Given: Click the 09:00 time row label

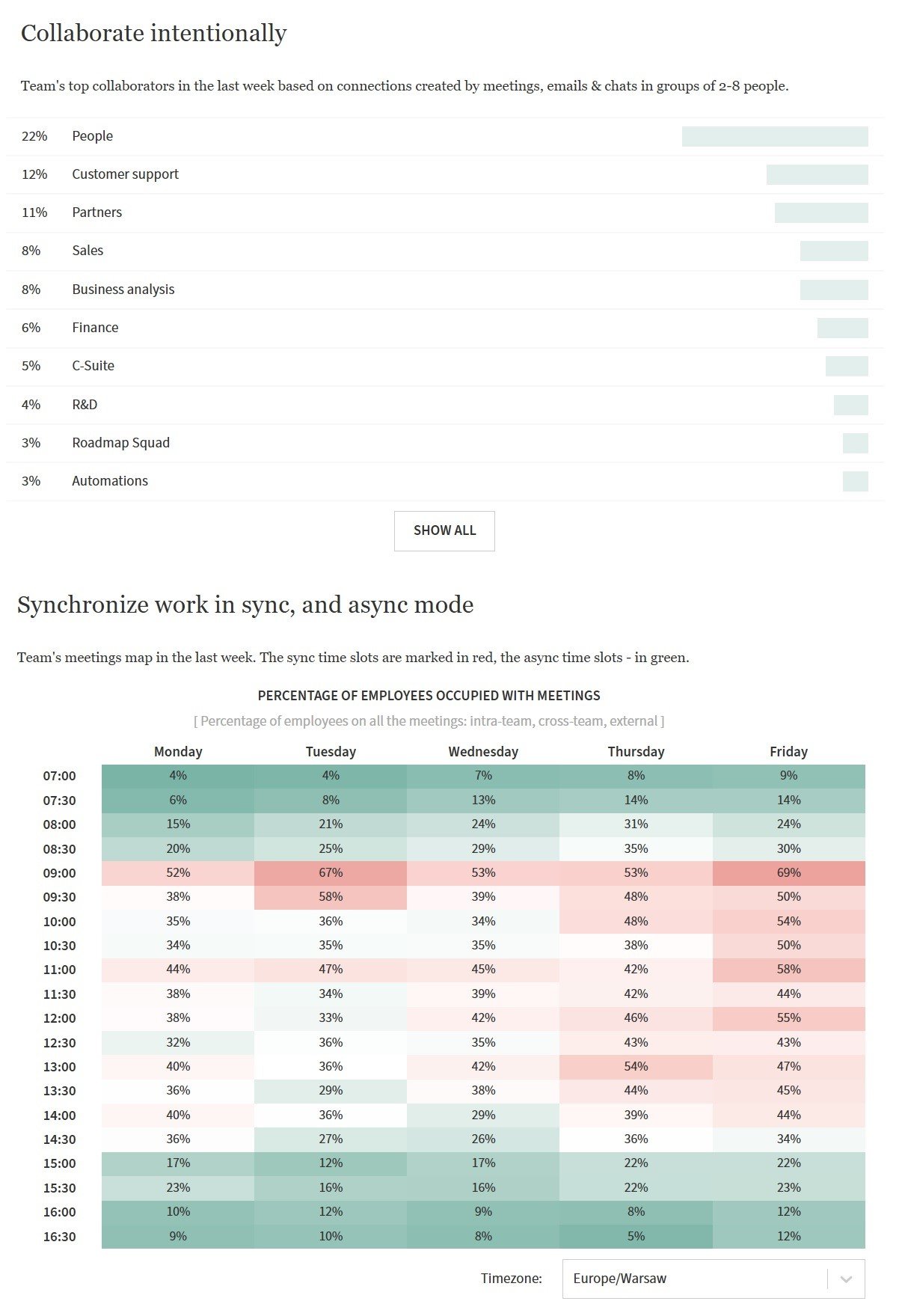Looking at the screenshot, I should [59, 873].
